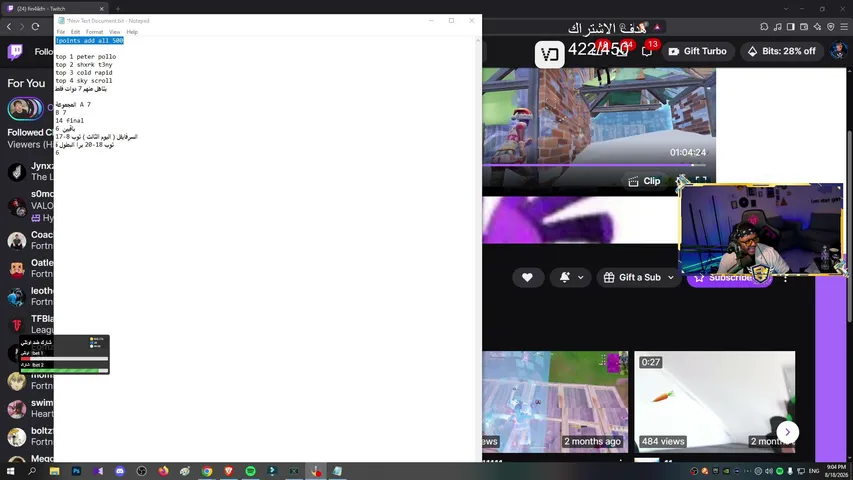Image resolution: width=853 pixels, height=480 pixels.
Task: Open Firefox from the taskbar
Action: point(163,471)
